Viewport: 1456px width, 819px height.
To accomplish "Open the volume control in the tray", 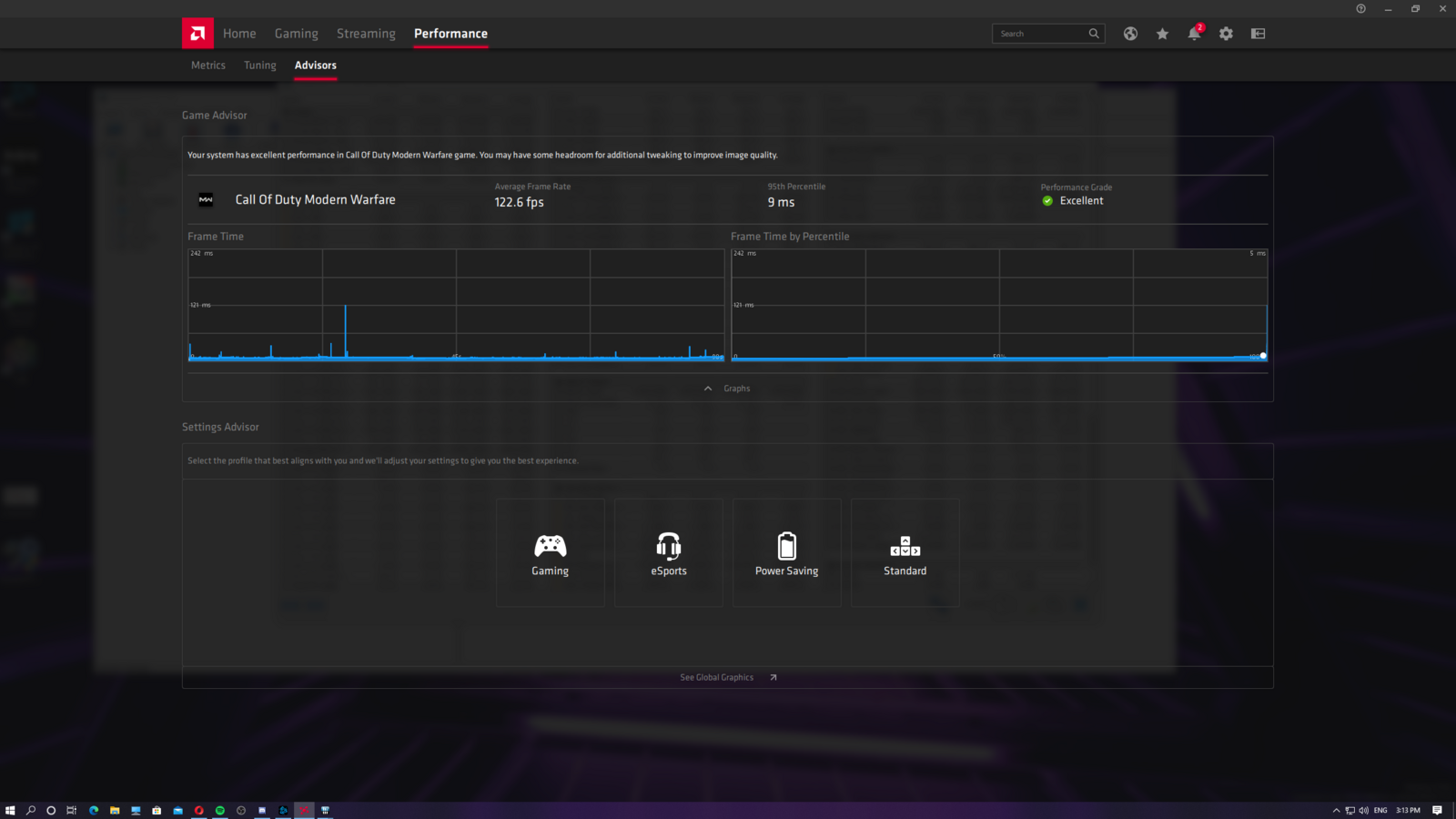I will click(x=1363, y=810).
